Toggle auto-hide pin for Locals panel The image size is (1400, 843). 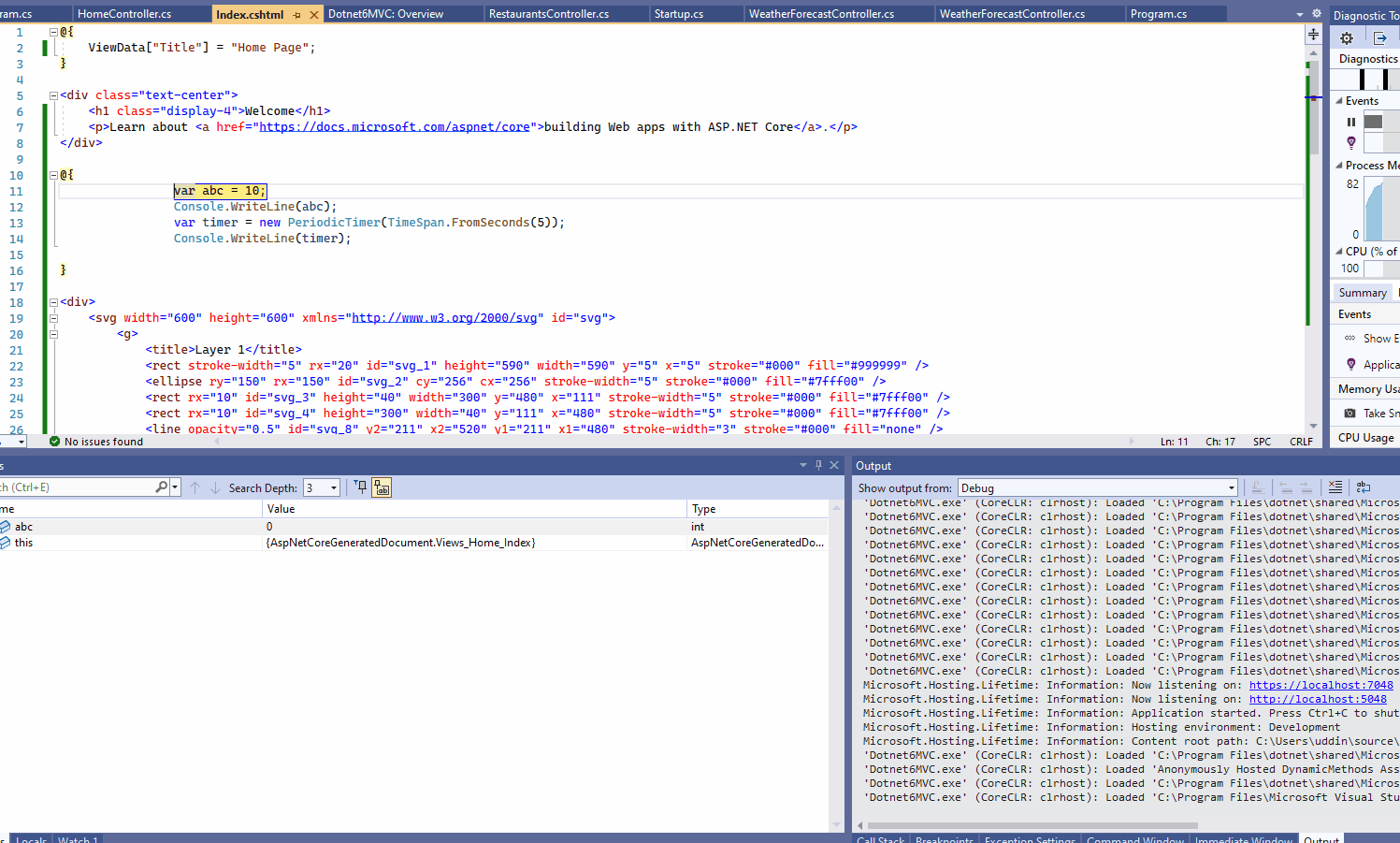[x=818, y=465]
